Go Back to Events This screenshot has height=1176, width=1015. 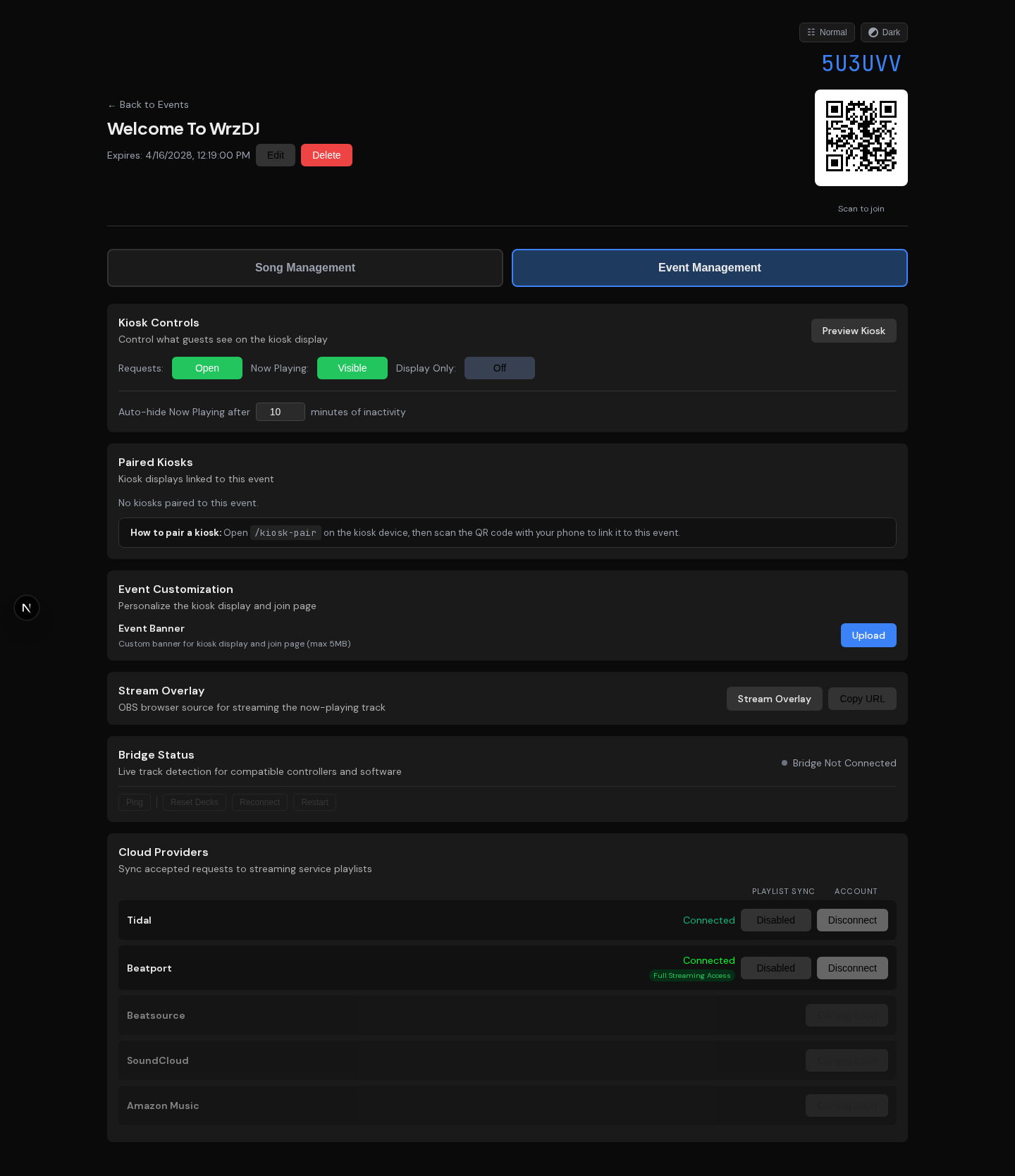click(148, 104)
